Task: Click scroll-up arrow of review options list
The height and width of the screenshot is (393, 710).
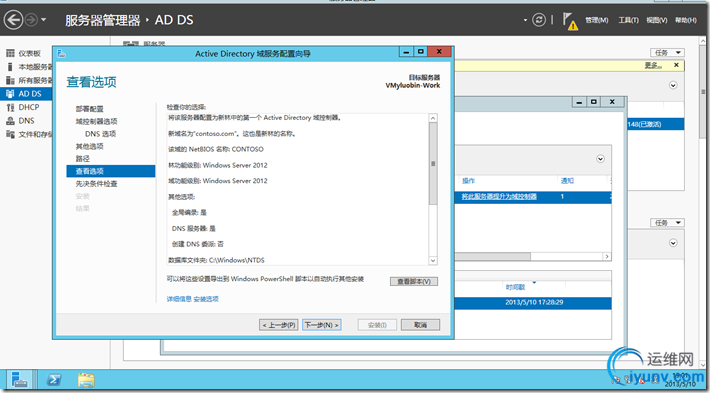Action: coord(433,118)
